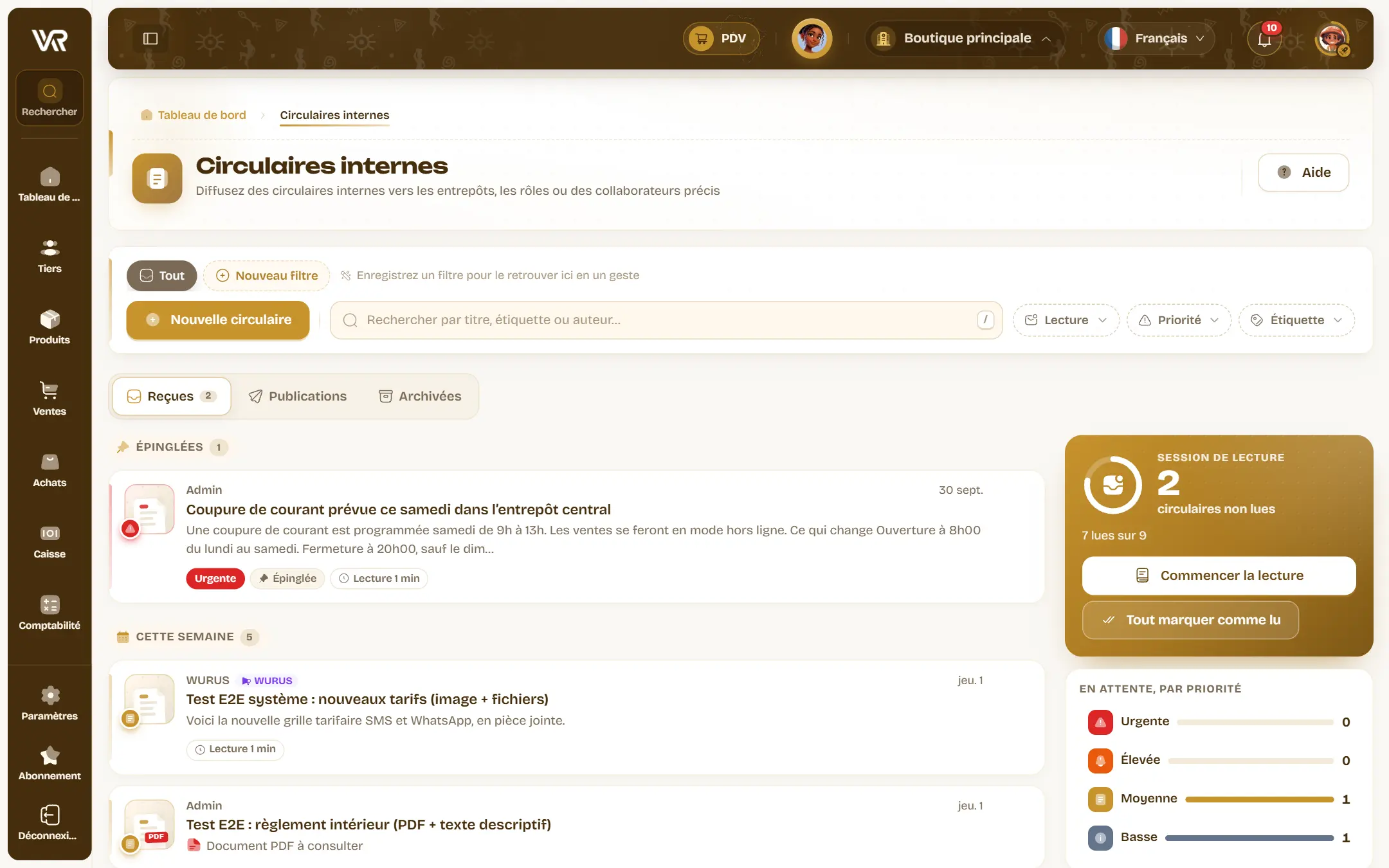Click the Tableau de bord breadcrumb link
Viewport: 1389px width, 868px height.
[x=194, y=115]
